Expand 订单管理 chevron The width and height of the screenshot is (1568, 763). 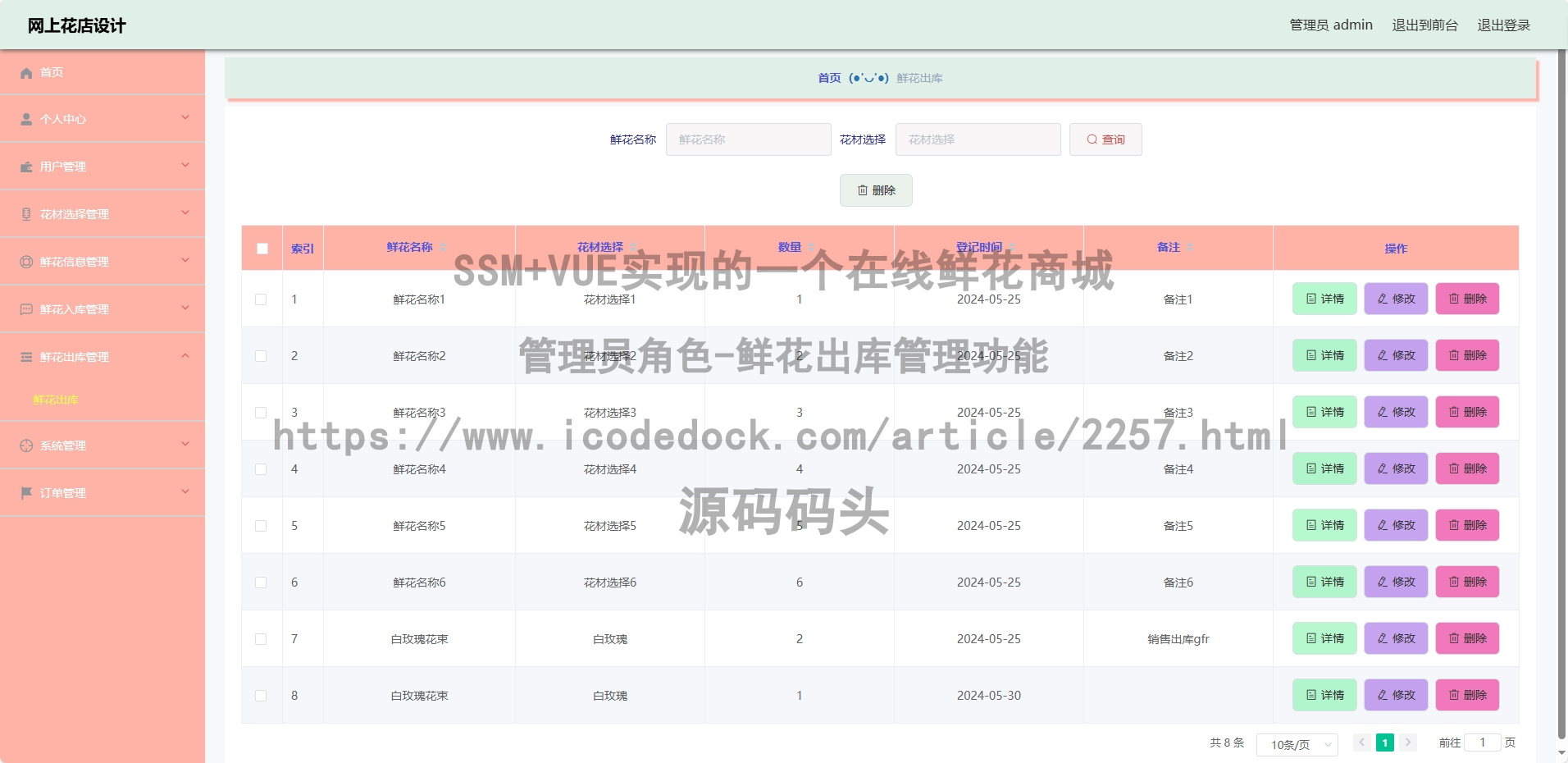(x=185, y=491)
